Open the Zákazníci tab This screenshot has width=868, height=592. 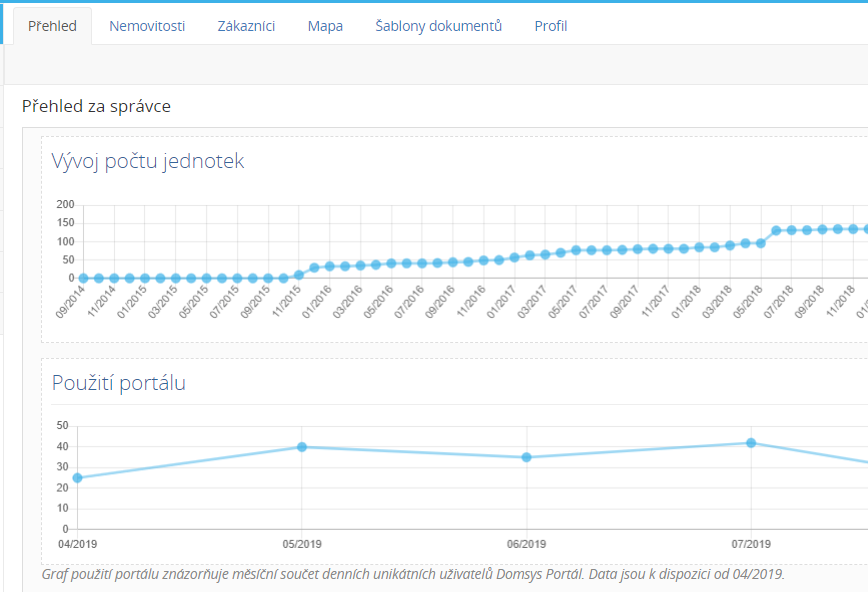[x=246, y=26]
